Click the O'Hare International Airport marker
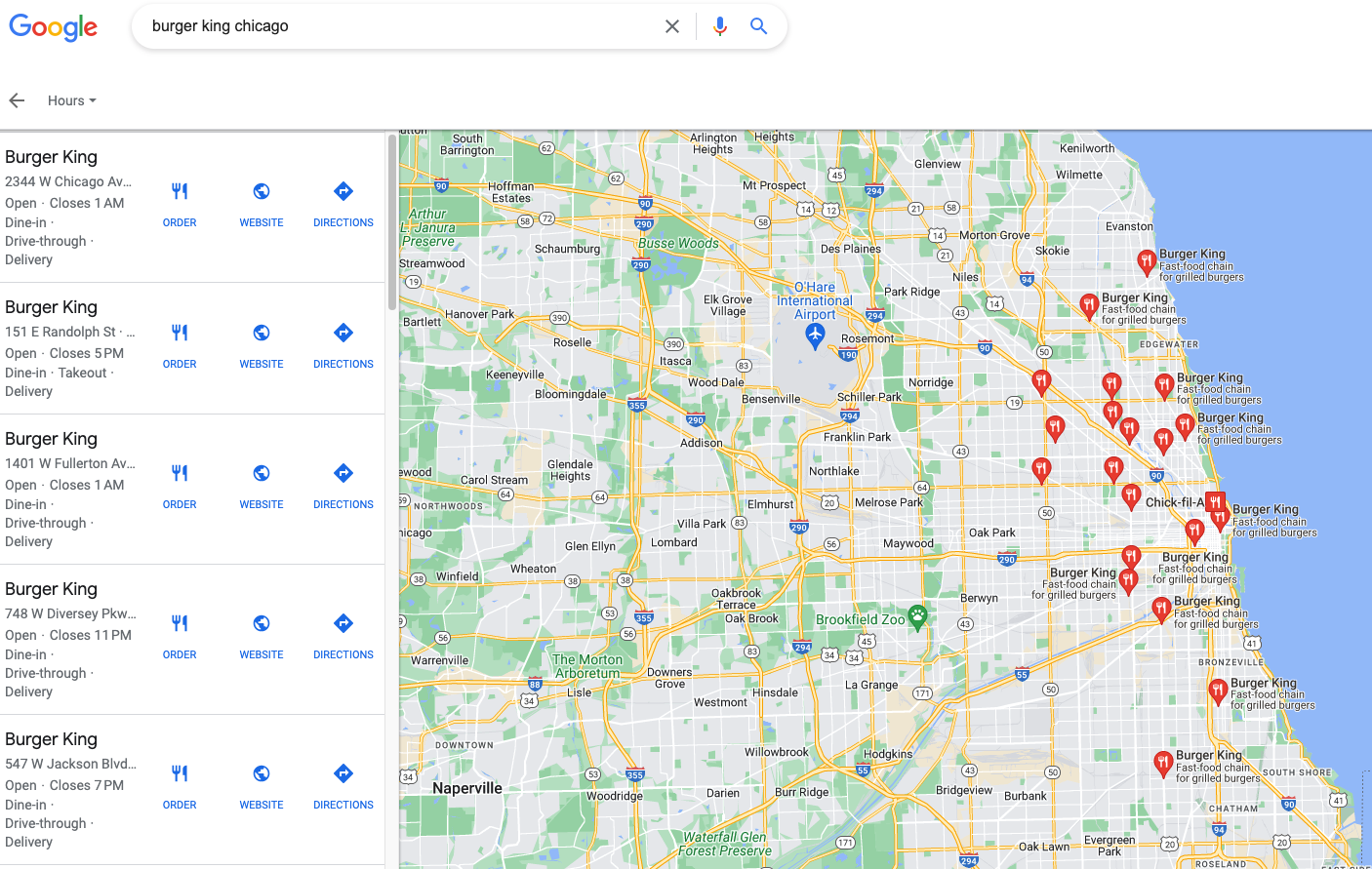Image resolution: width=1372 pixels, height=869 pixels. coord(815,336)
